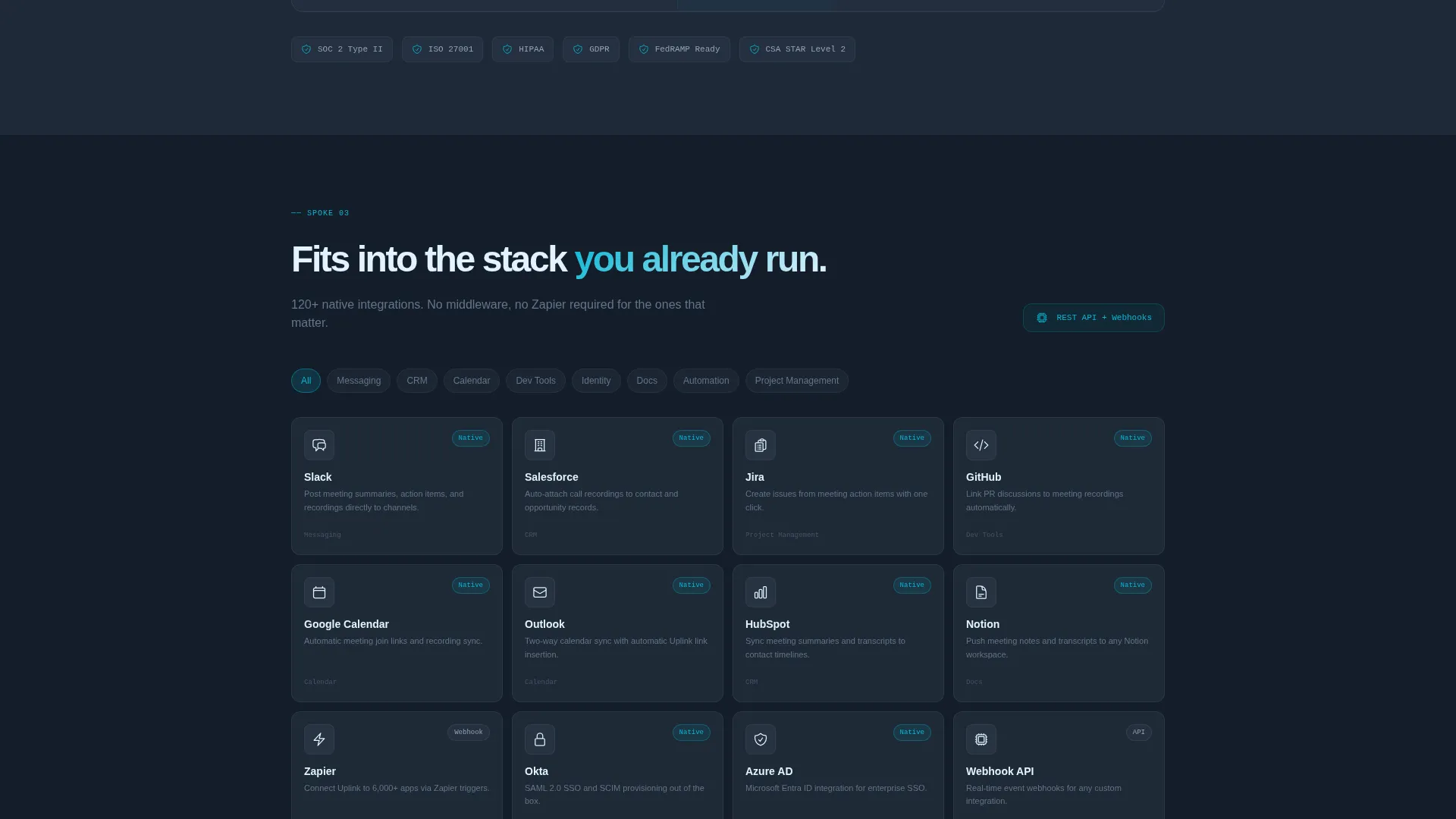
Task: Click the Native badge on Okta card
Action: tap(692, 733)
